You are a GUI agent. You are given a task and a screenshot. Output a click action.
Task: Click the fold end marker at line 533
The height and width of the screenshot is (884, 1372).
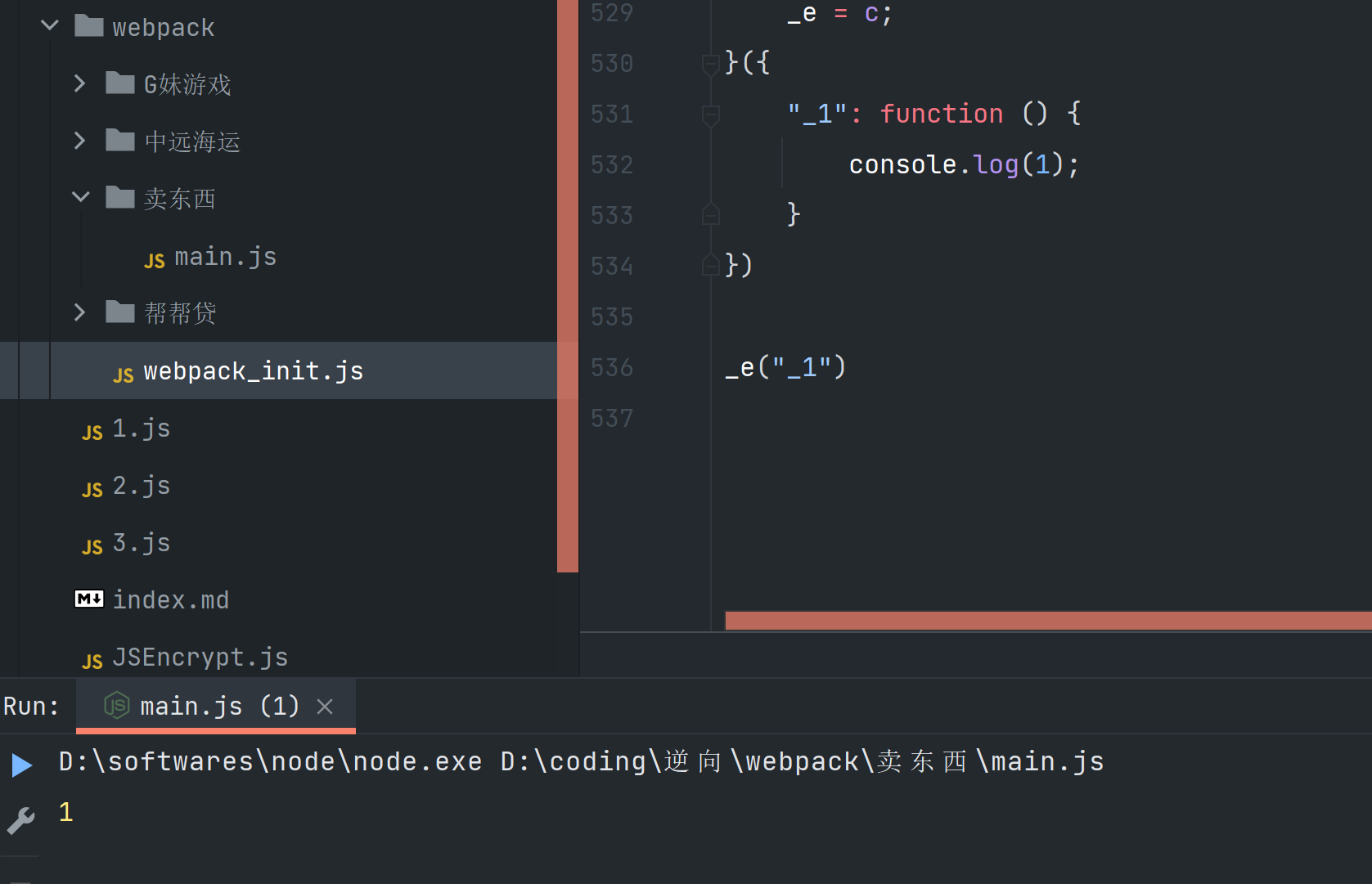point(711,213)
